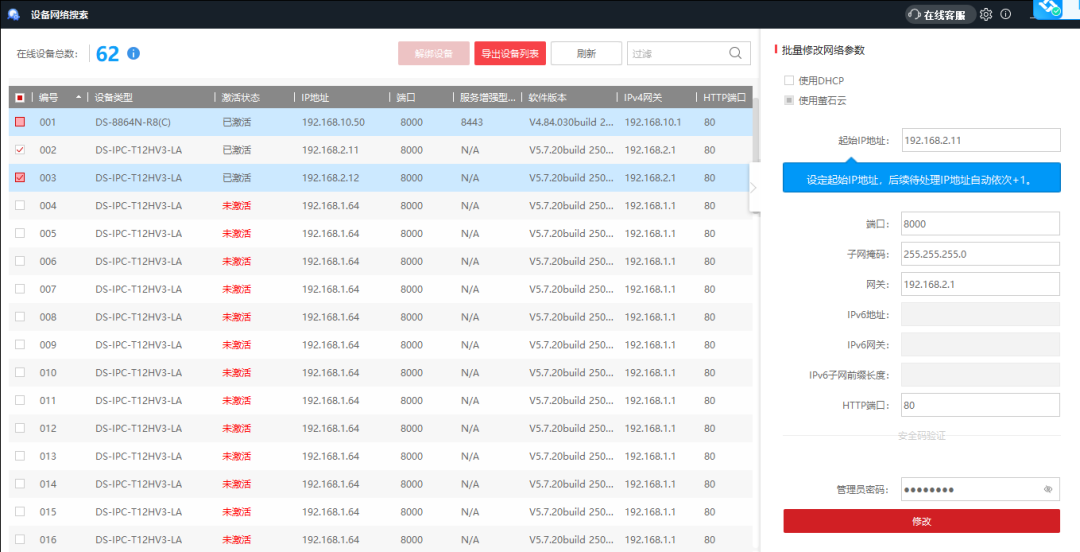This screenshot has width=1080, height=552.
Task: Tick the checkbox for device 004
Action: point(20,206)
